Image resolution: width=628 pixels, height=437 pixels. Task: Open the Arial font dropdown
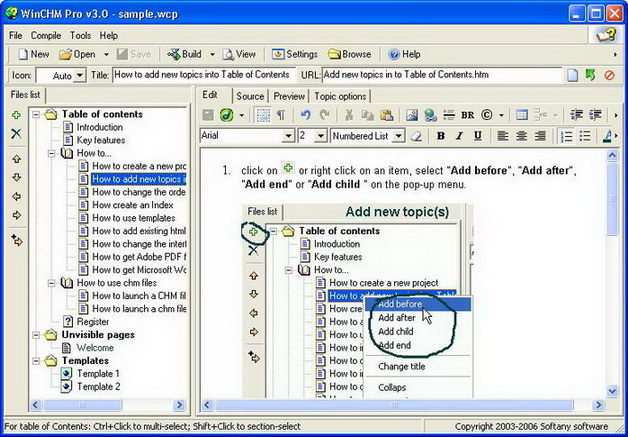click(x=288, y=135)
